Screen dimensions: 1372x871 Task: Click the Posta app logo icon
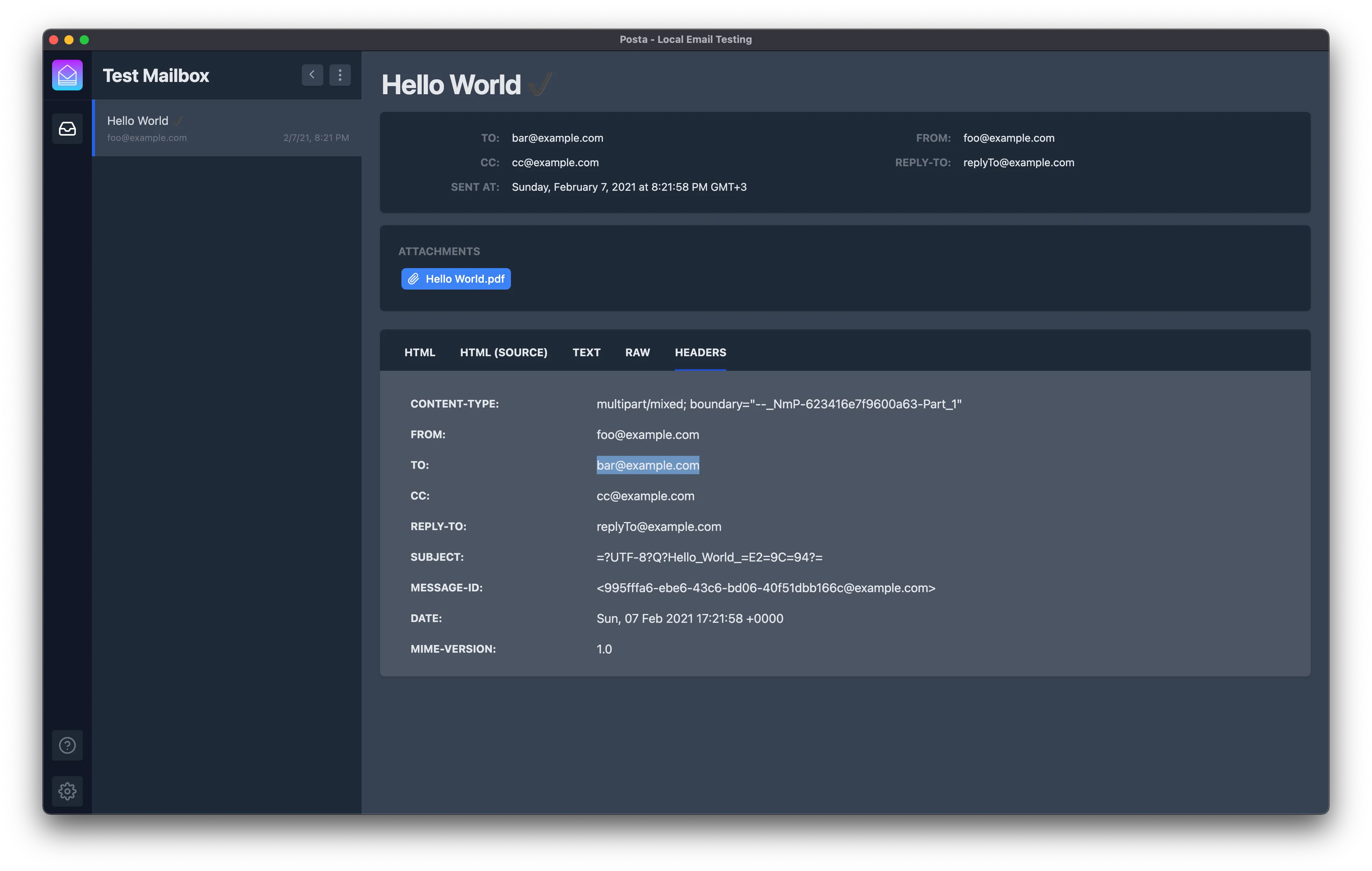tap(67, 75)
